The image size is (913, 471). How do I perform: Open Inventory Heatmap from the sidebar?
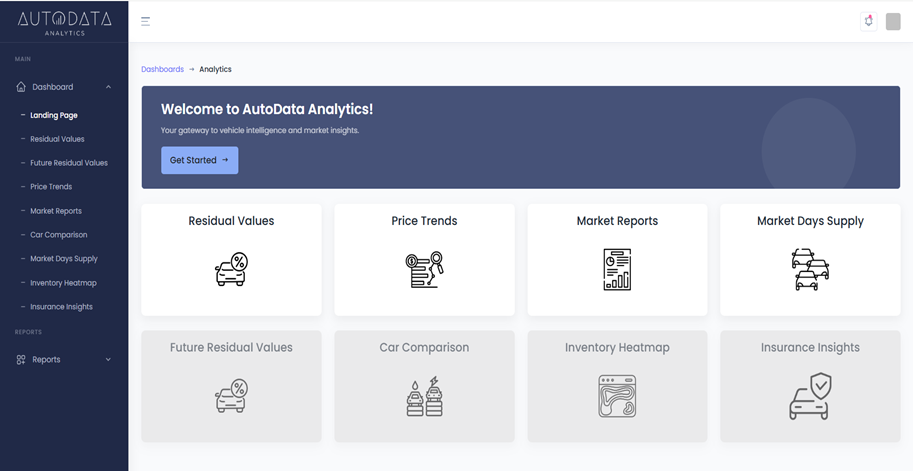click(x=63, y=283)
